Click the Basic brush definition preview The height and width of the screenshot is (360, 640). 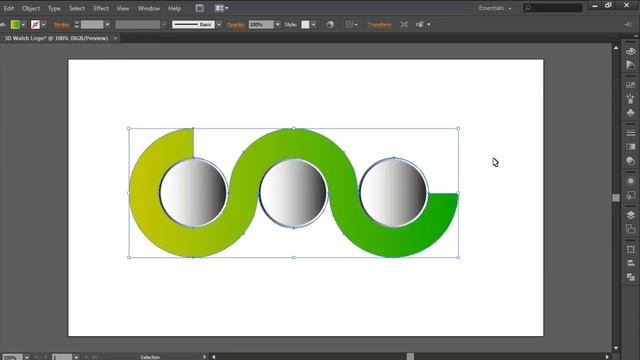click(x=193, y=24)
